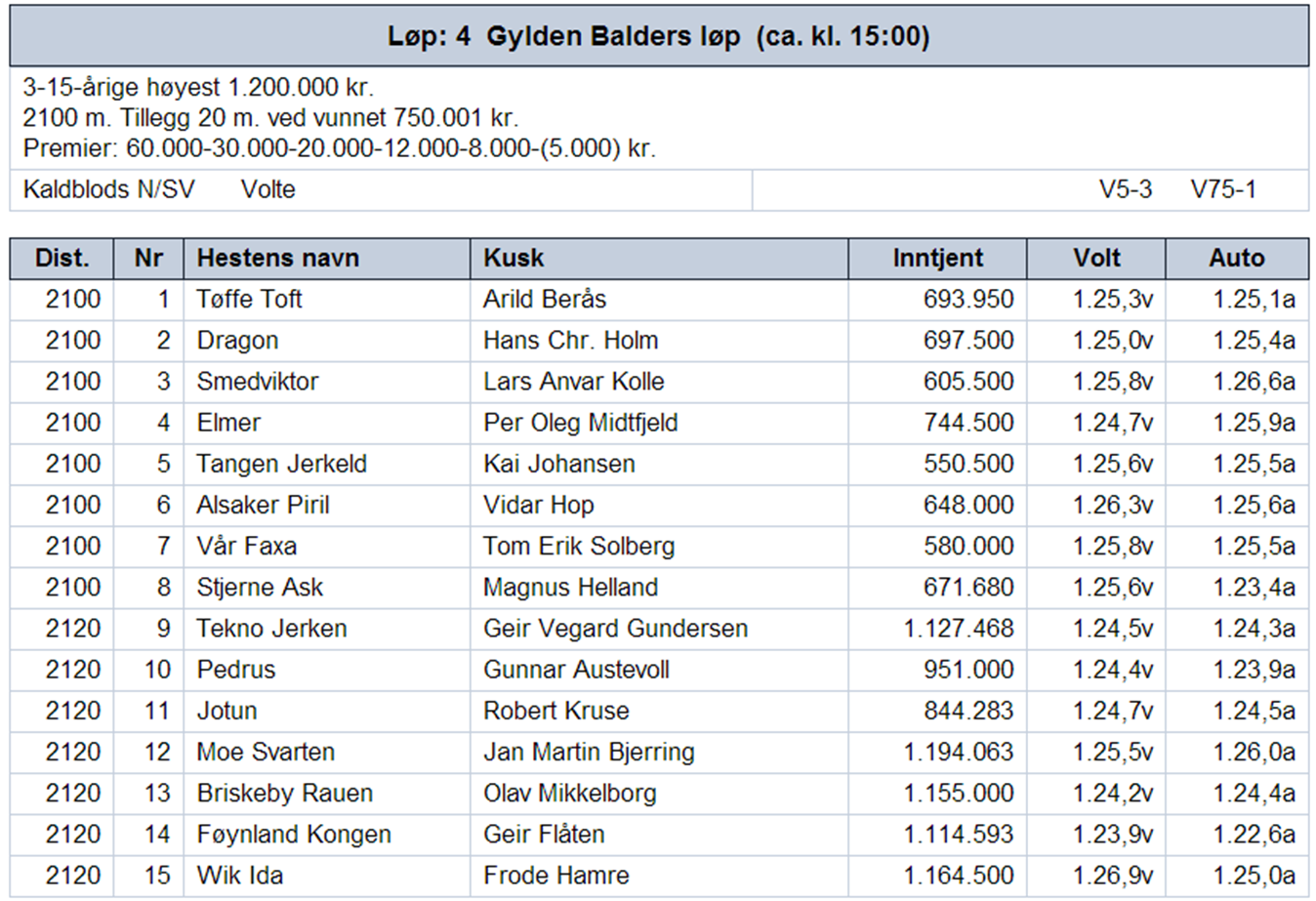Click horse name Stjerne Ask

pyautogui.click(x=259, y=588)
